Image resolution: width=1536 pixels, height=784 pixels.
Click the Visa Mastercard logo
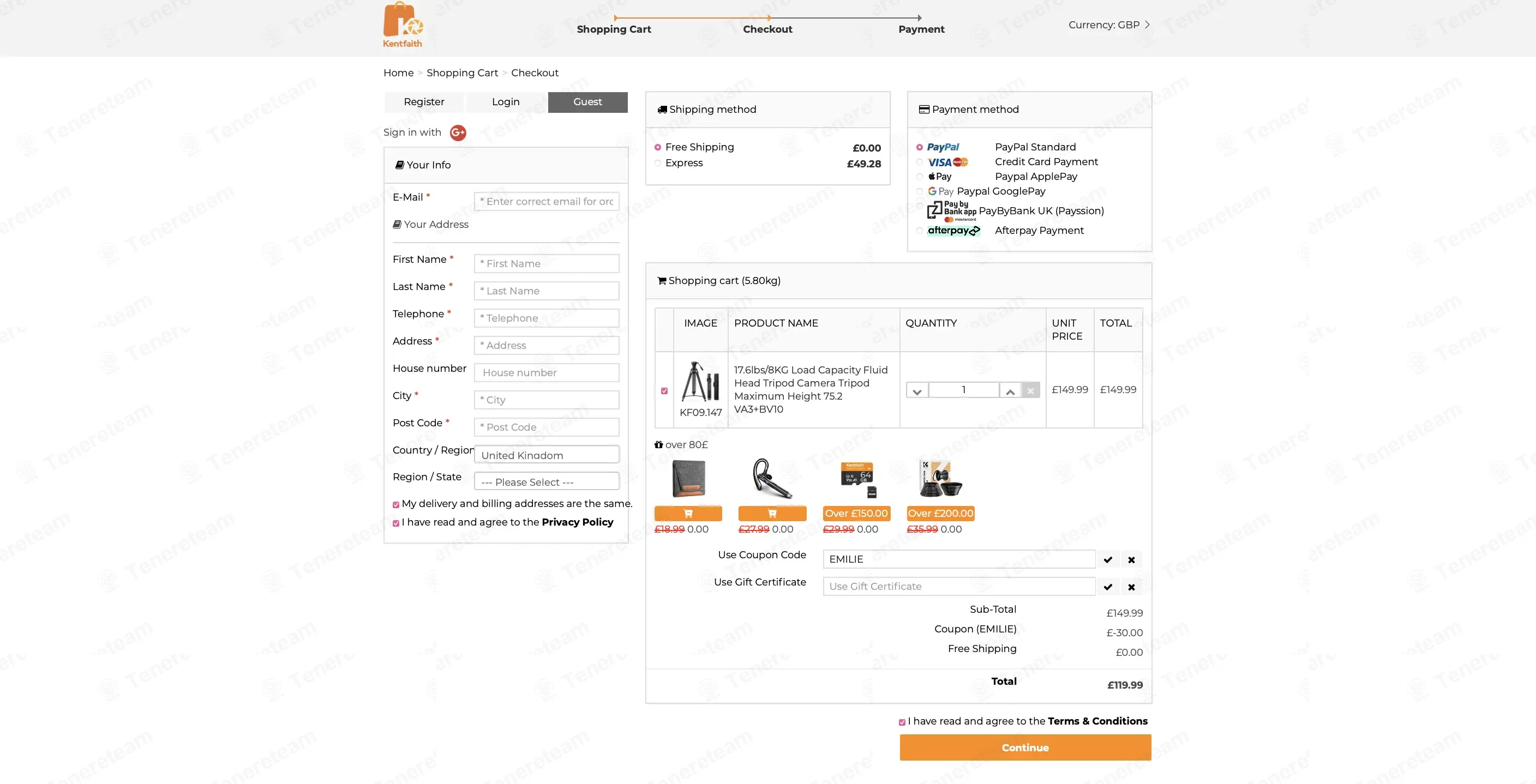tap(947, 162)
